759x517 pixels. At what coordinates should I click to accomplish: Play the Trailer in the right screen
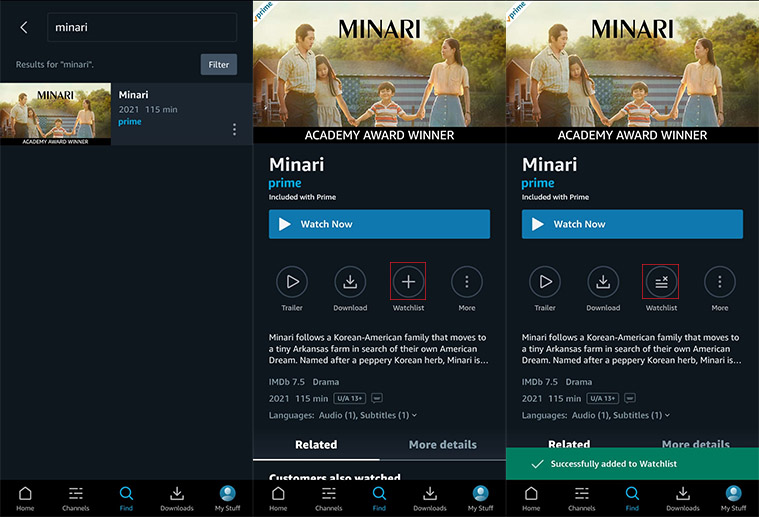pos(545,282)
